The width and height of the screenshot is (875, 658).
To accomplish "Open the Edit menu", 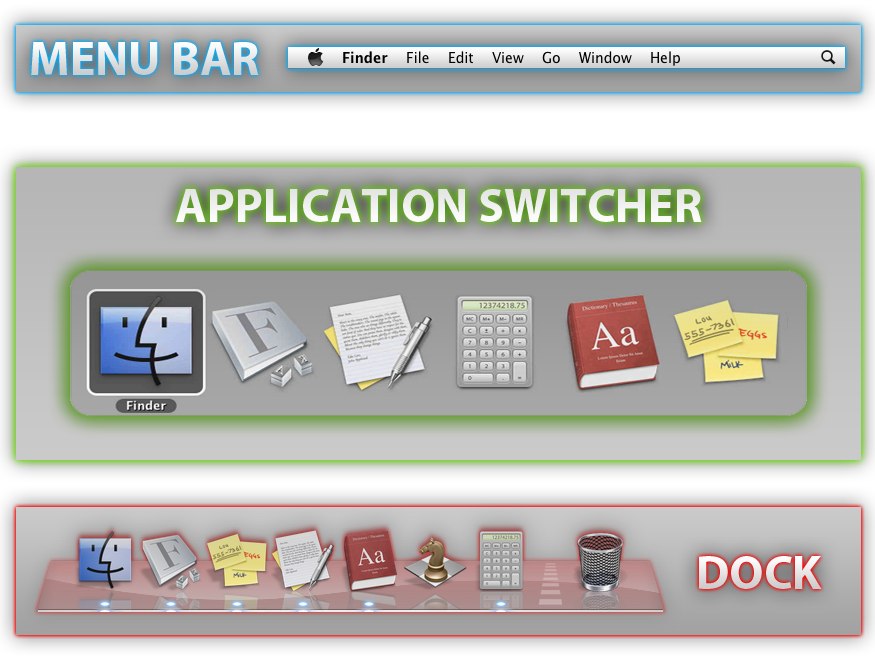I will coord(460,58).
